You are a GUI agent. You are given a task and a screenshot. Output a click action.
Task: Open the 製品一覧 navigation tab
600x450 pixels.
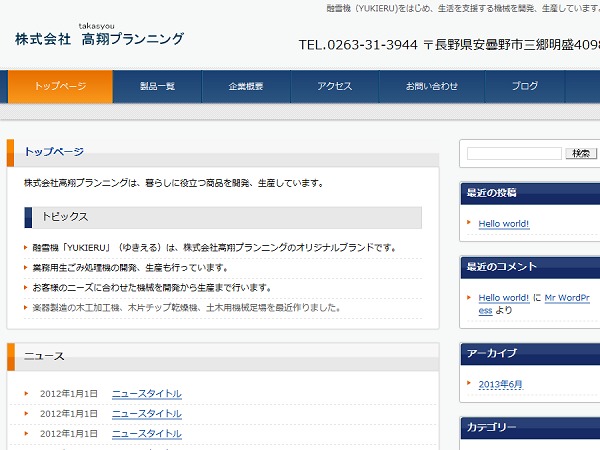click(157, 86)
